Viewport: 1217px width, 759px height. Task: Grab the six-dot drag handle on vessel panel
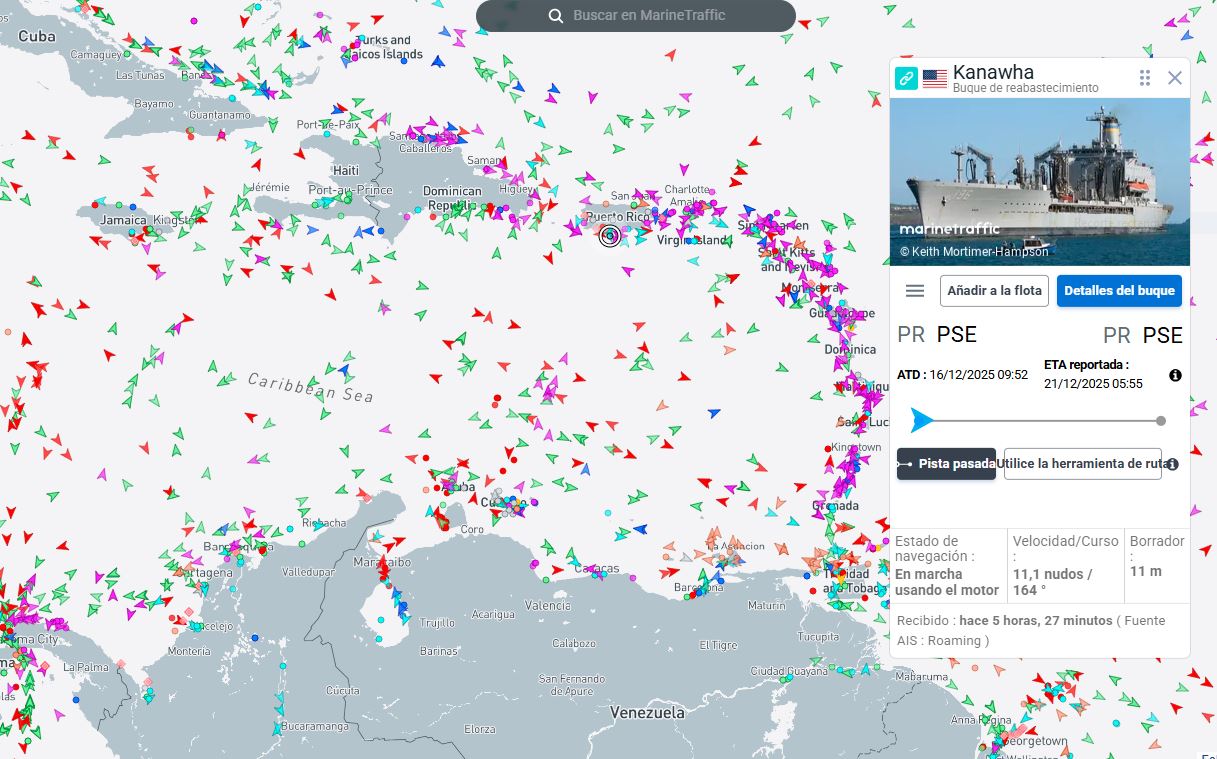(1145, 78)
